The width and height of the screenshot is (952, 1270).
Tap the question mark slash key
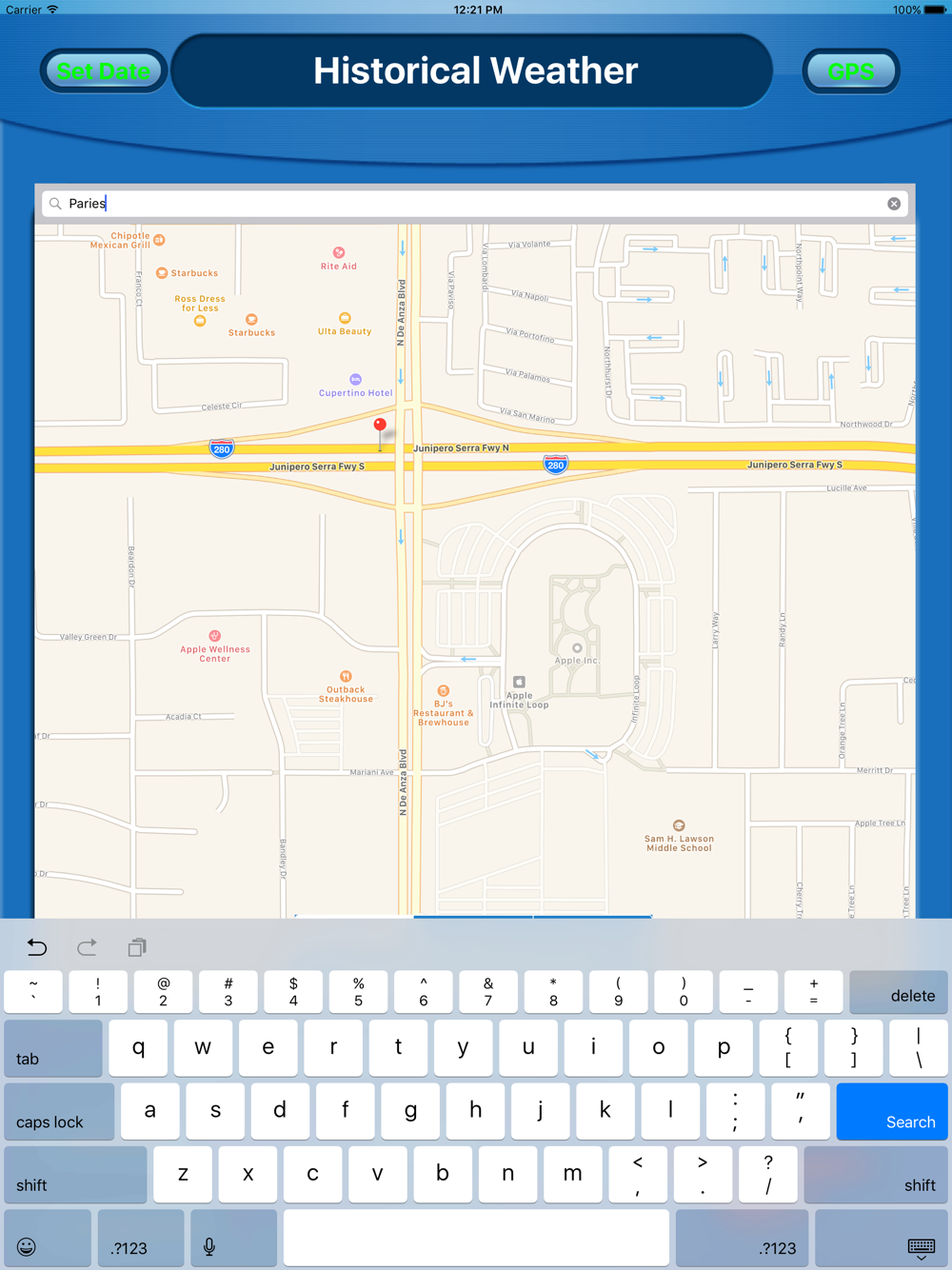767,1175
